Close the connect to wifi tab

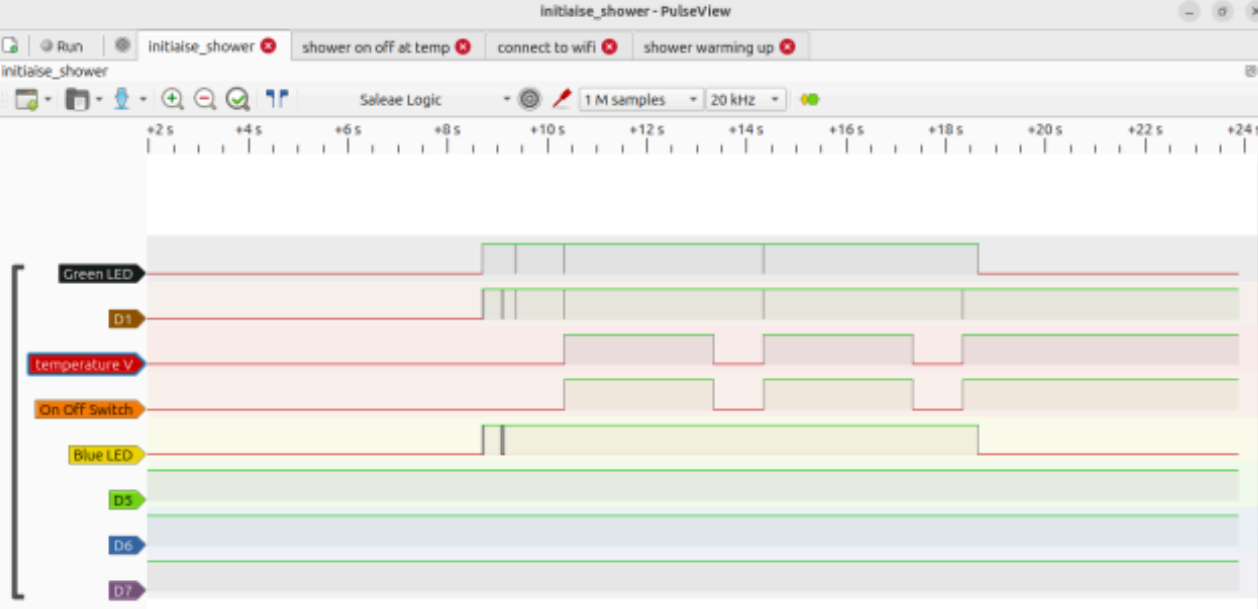610,47
